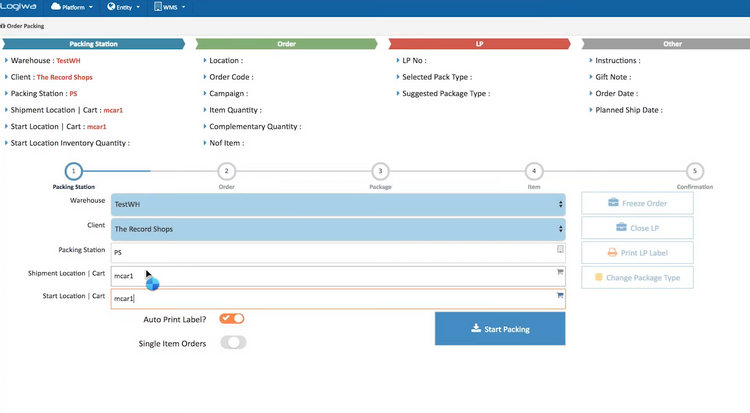Click the Print LP Label button

click(637, 253)
